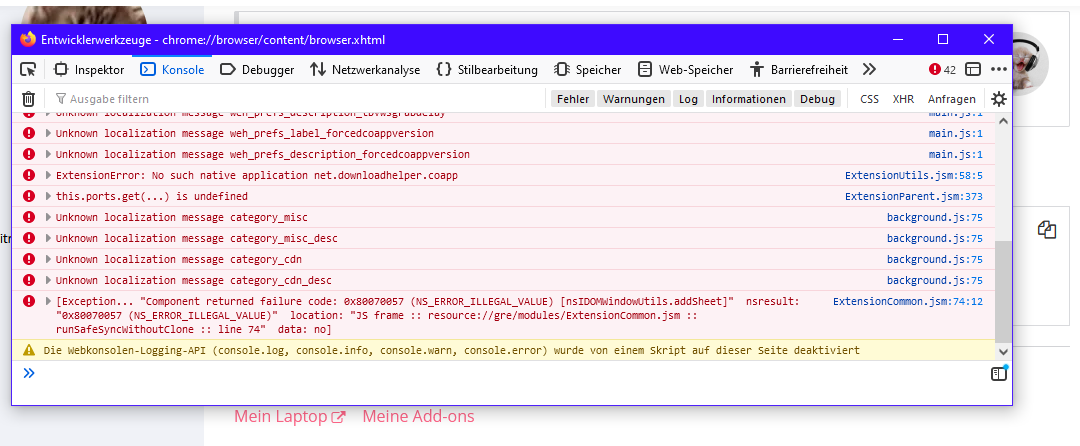Clear console output with trash icon

(29, 99)
